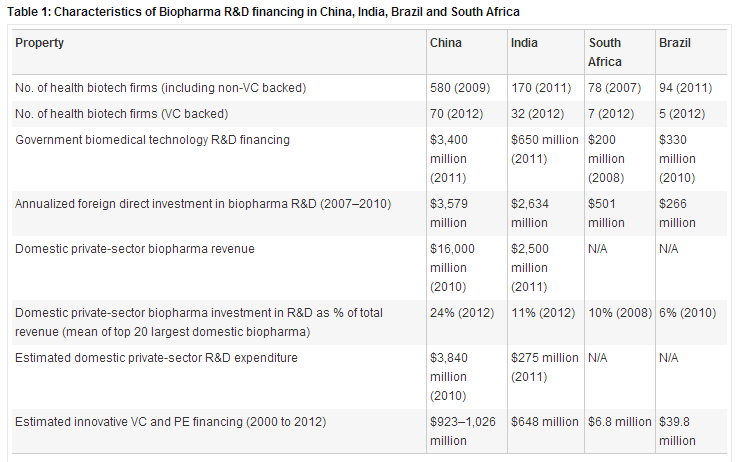Select the '$330 million (2010)' Brazil cell
The height and width of the screenshot is (462, 736).
coord(677,158)
